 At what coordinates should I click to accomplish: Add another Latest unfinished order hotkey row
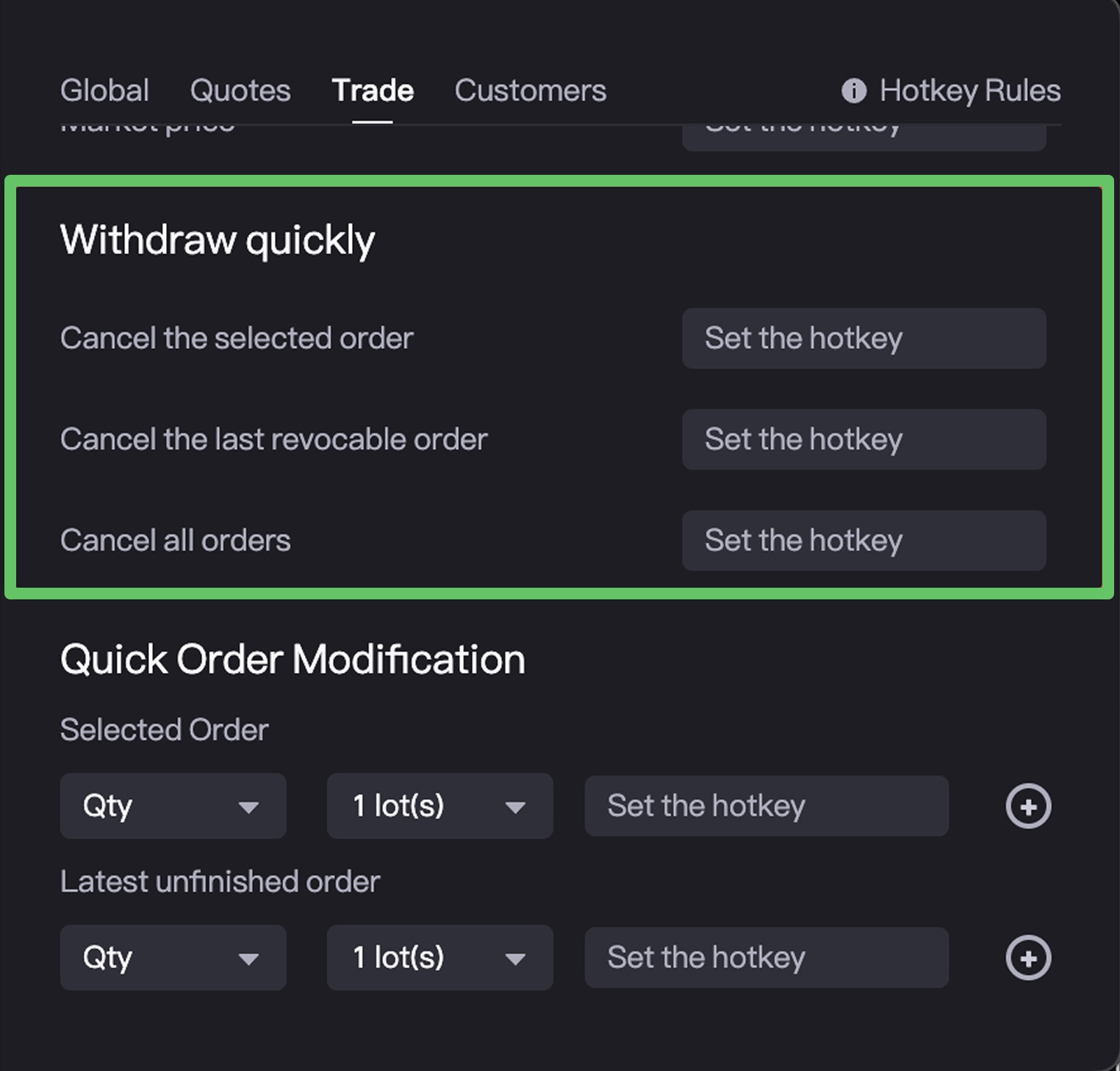tap(1028, 957)
